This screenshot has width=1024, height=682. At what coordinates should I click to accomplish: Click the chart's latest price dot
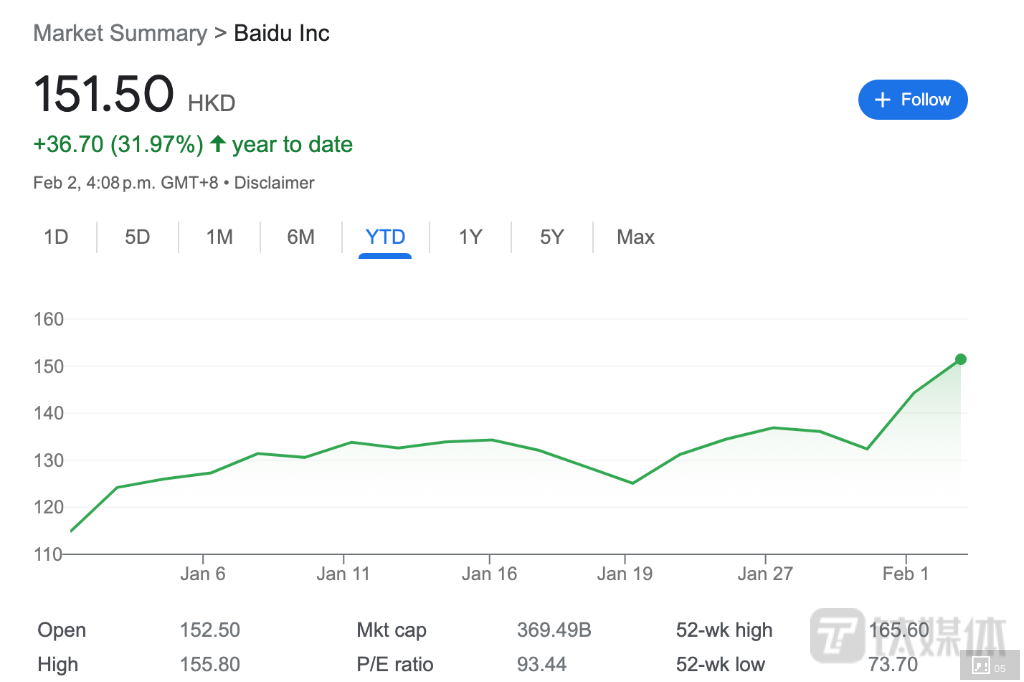click(961, 359)
